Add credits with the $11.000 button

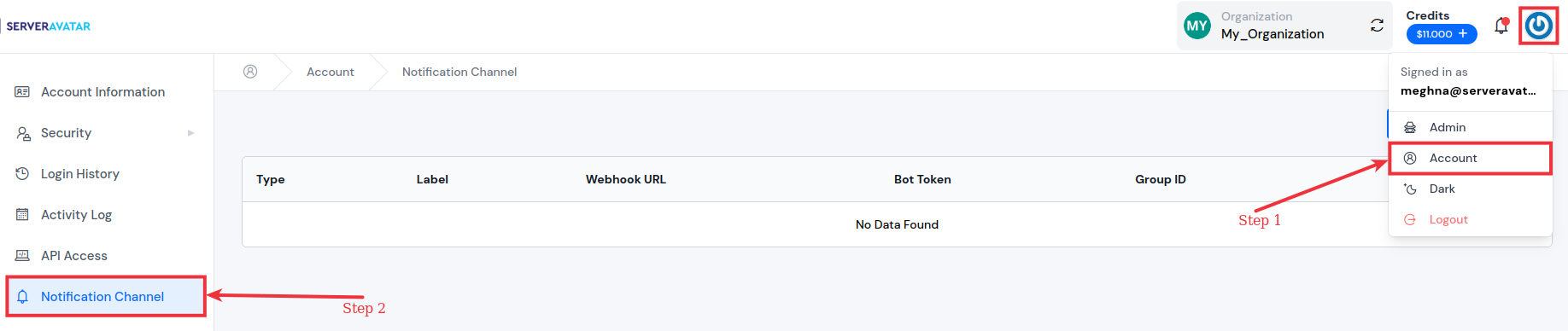[1442, 34]
